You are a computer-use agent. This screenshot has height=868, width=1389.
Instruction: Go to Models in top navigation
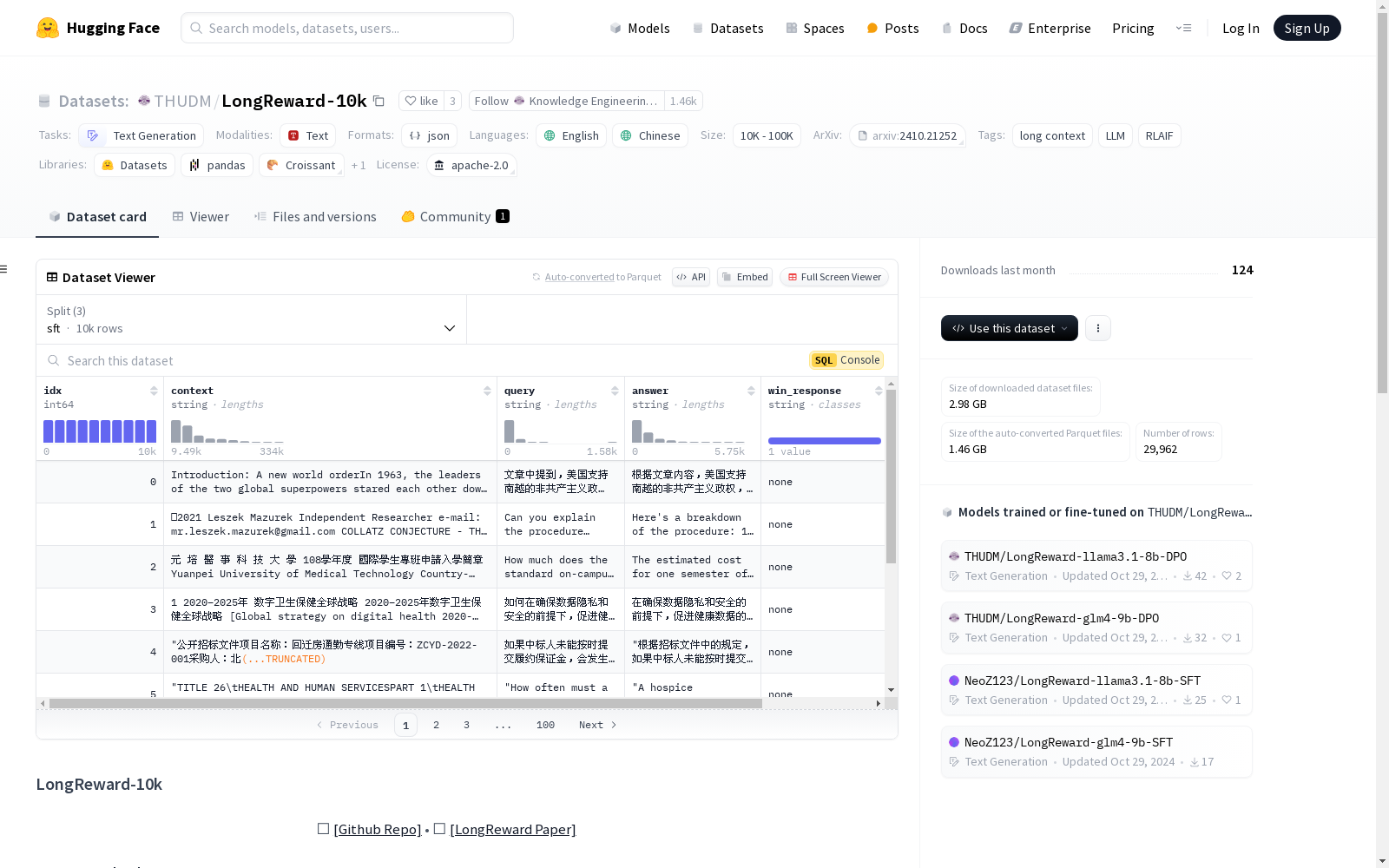(640, 28)
